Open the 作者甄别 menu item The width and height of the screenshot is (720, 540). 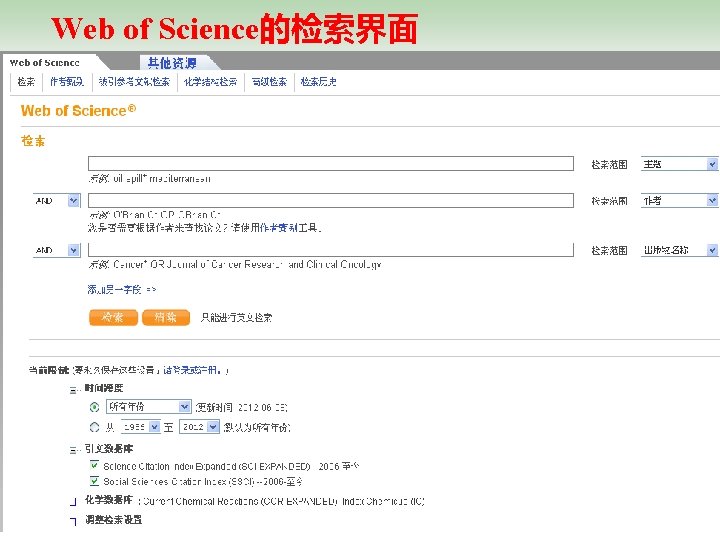(x=67, y=82)
